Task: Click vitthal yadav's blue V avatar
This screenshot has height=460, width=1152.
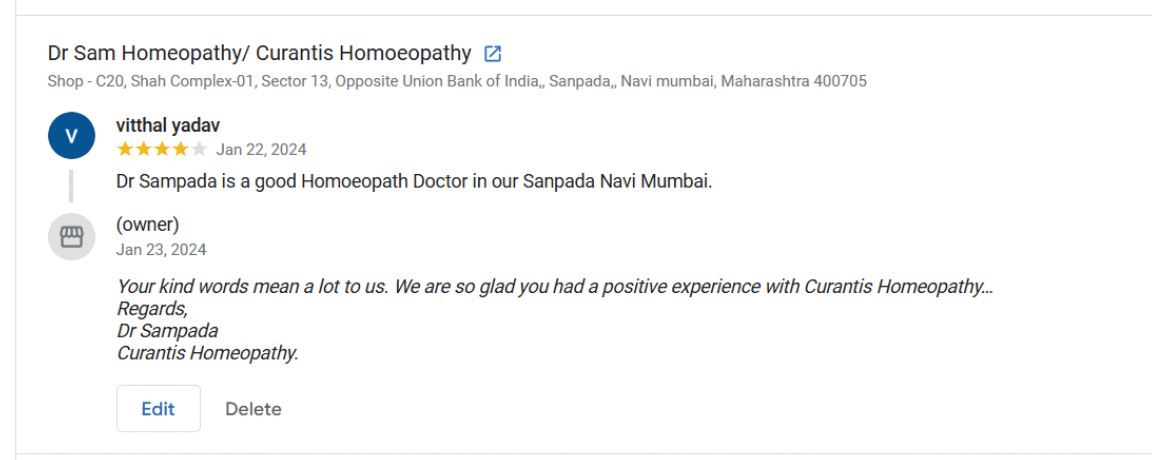Action: click(71, 136)
